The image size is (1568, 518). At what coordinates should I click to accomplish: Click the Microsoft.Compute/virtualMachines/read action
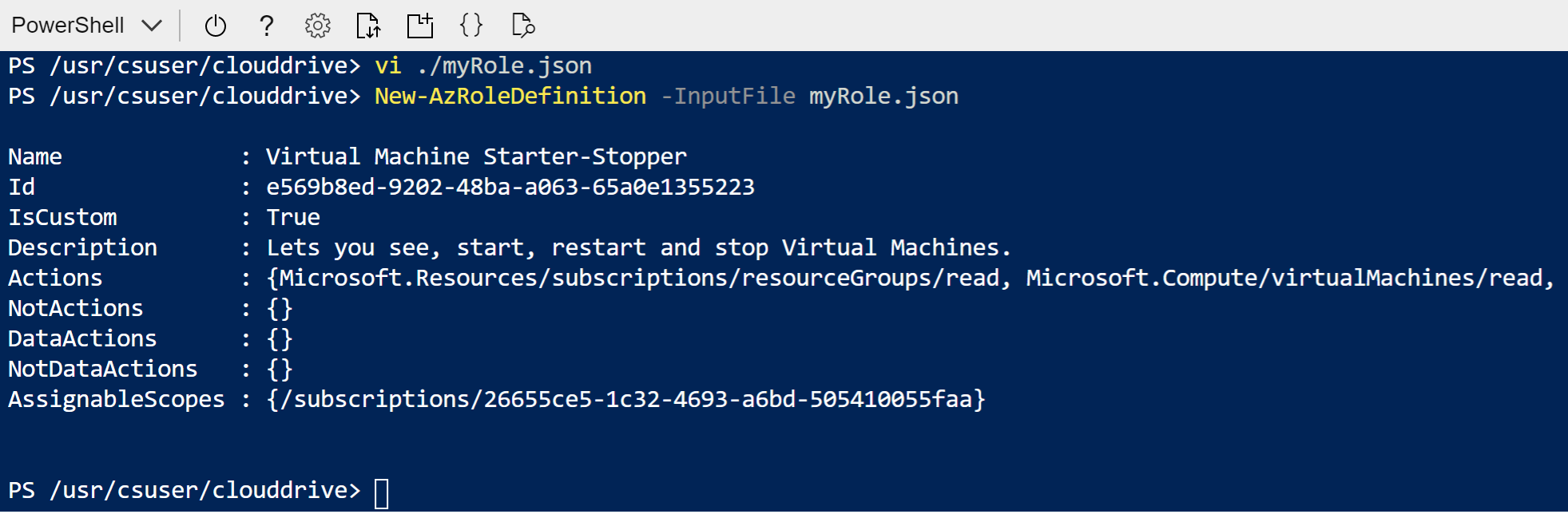(x=1288, y=279)
